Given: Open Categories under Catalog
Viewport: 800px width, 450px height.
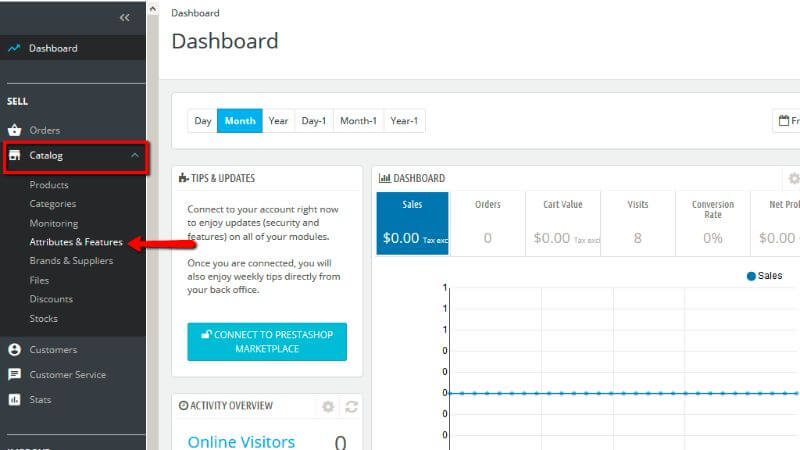Looking at the screenshot, I should click(x=53, y=204).
